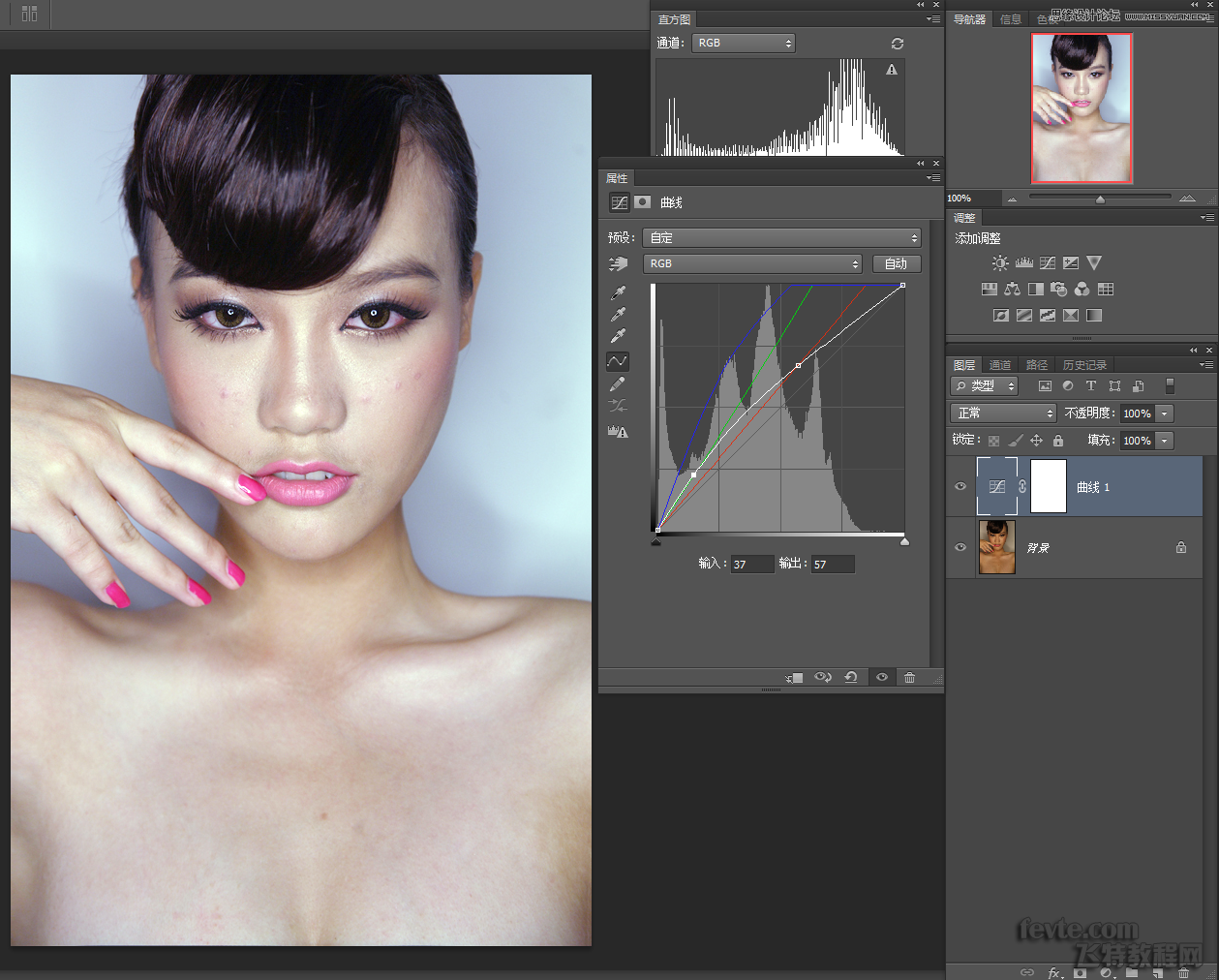1219x980 pixels.
Task: Toggle visibility of the 背景 layer
Action: (x=960, y=547)
